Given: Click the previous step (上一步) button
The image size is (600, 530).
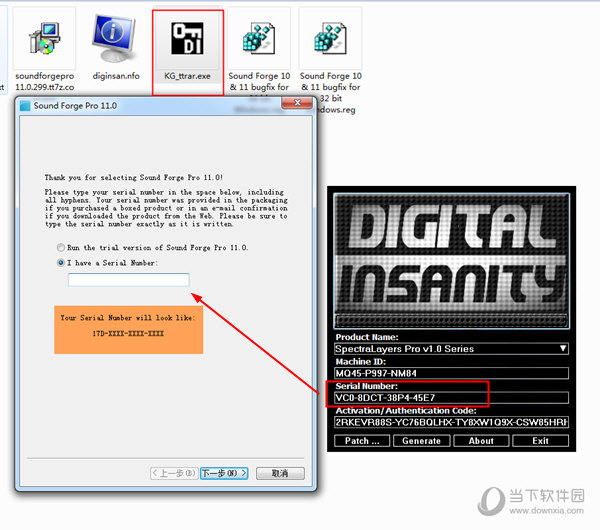Looking at the screenshot, I should point(174,473).
